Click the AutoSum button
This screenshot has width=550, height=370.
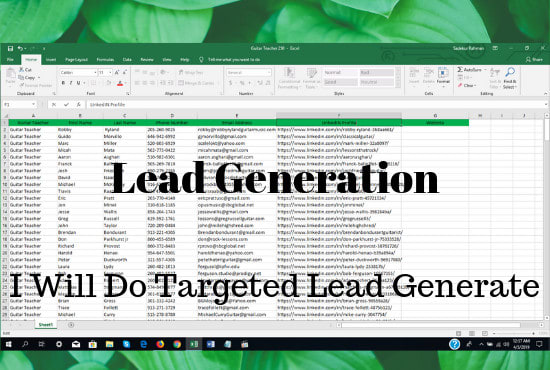point(470,70)
